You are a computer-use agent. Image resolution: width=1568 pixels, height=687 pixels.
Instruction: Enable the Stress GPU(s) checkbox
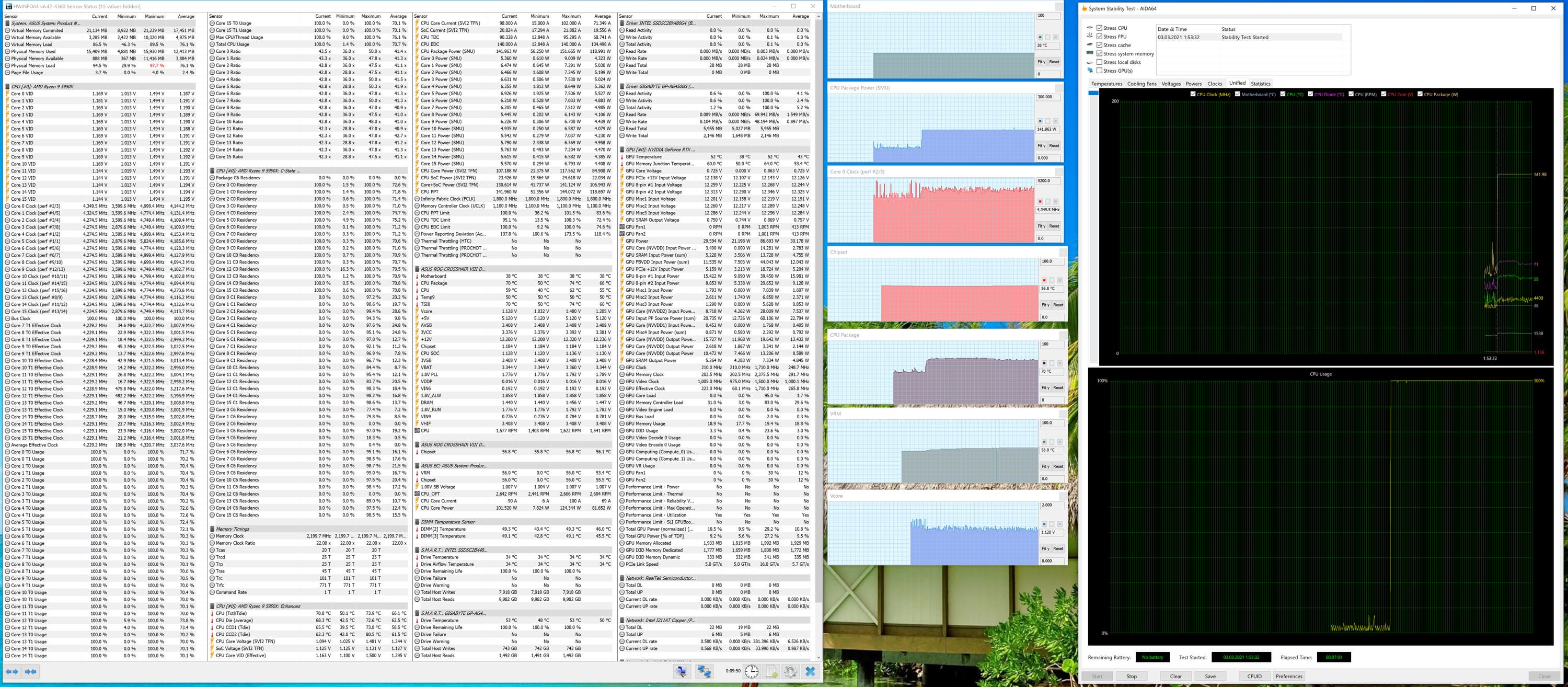(x=1099, y=71)
